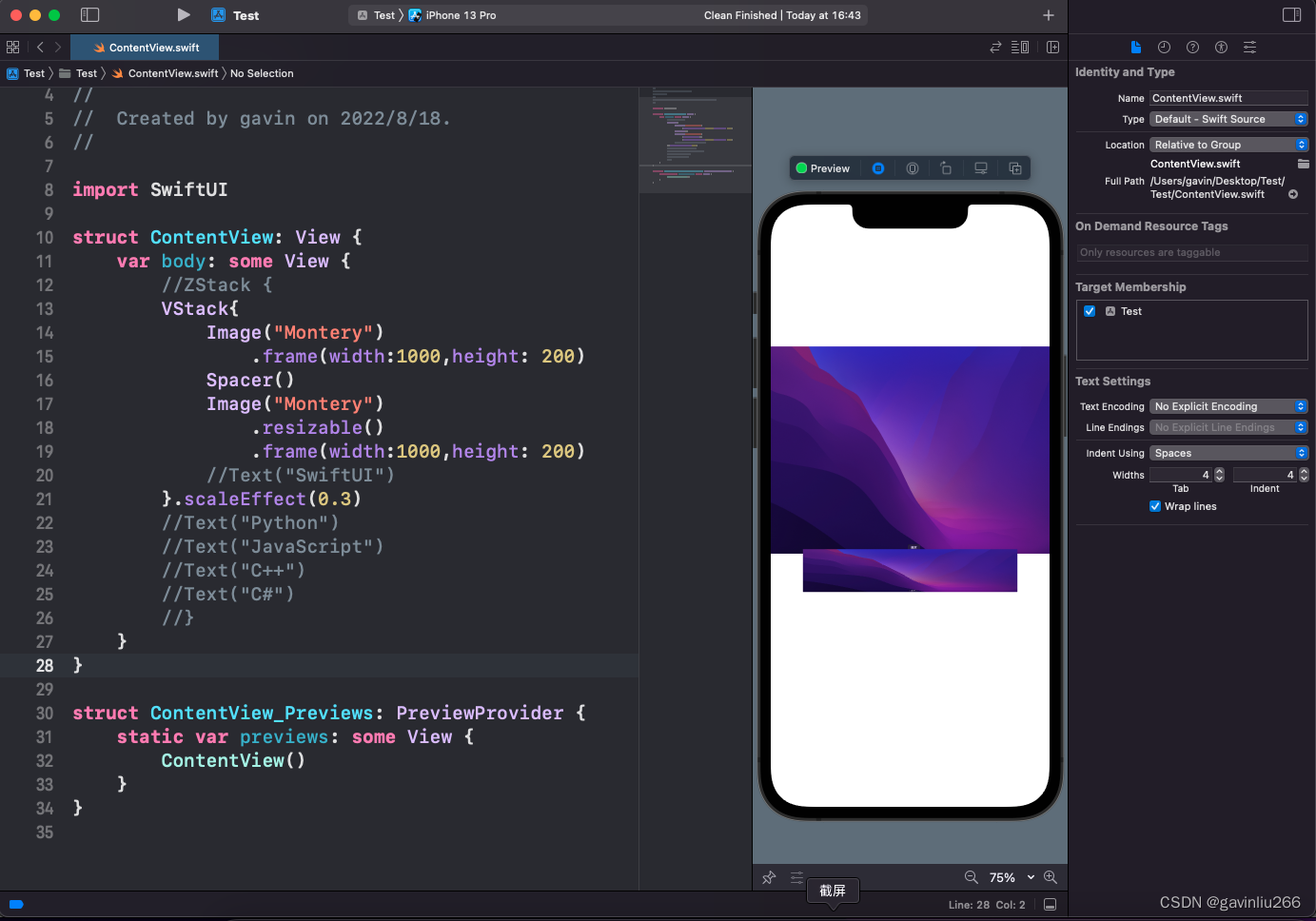
Task: Click Test folder in the breadcrumb bar
Action: pos(78,73)
